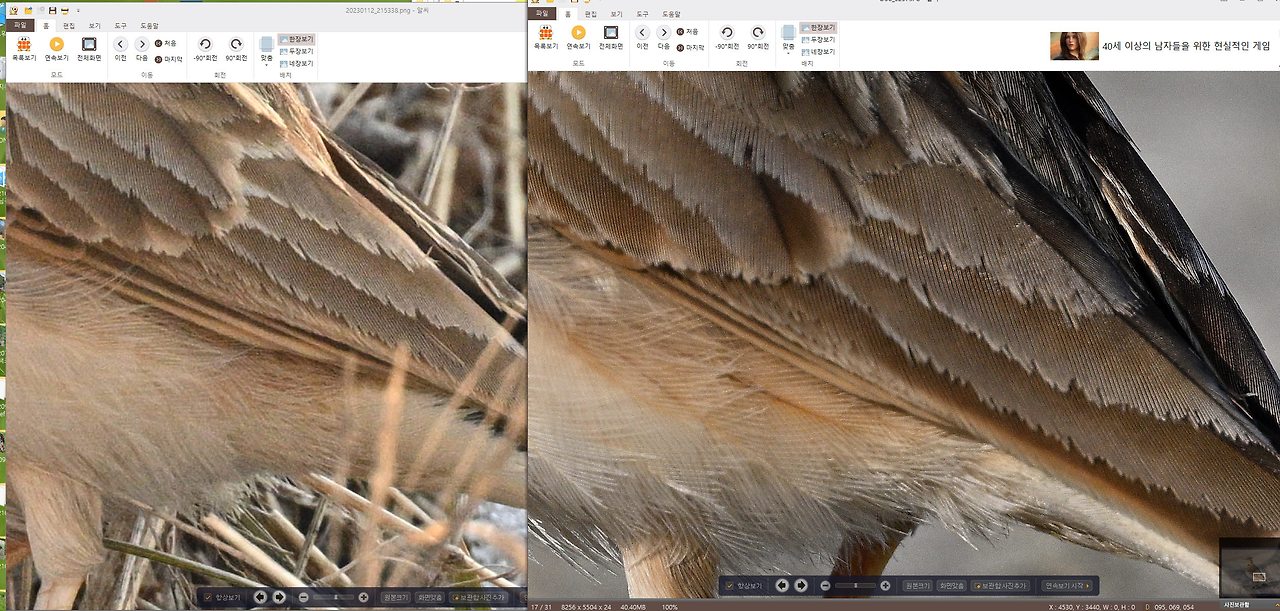Click previous arrow in right bottom bar
Viewport: 1280px width, 611px height.
click(x=782, y=586)
